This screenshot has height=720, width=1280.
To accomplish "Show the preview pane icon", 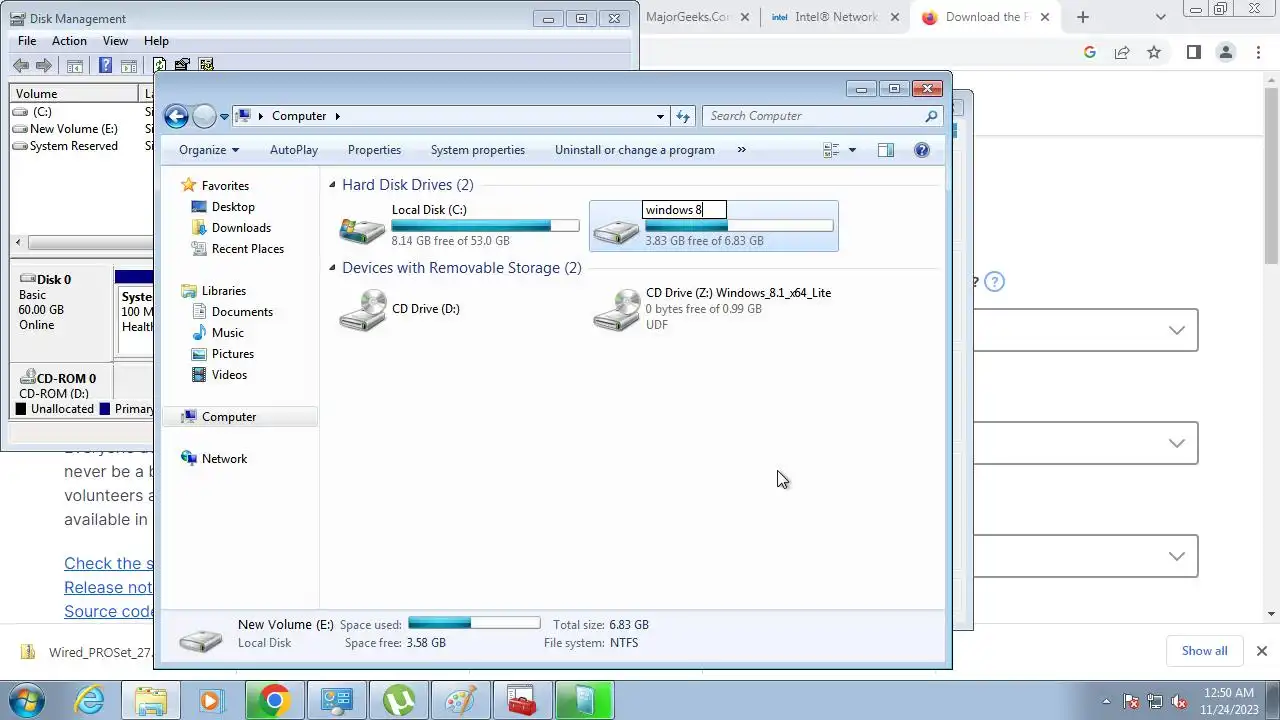I will [x=886, y=150].
